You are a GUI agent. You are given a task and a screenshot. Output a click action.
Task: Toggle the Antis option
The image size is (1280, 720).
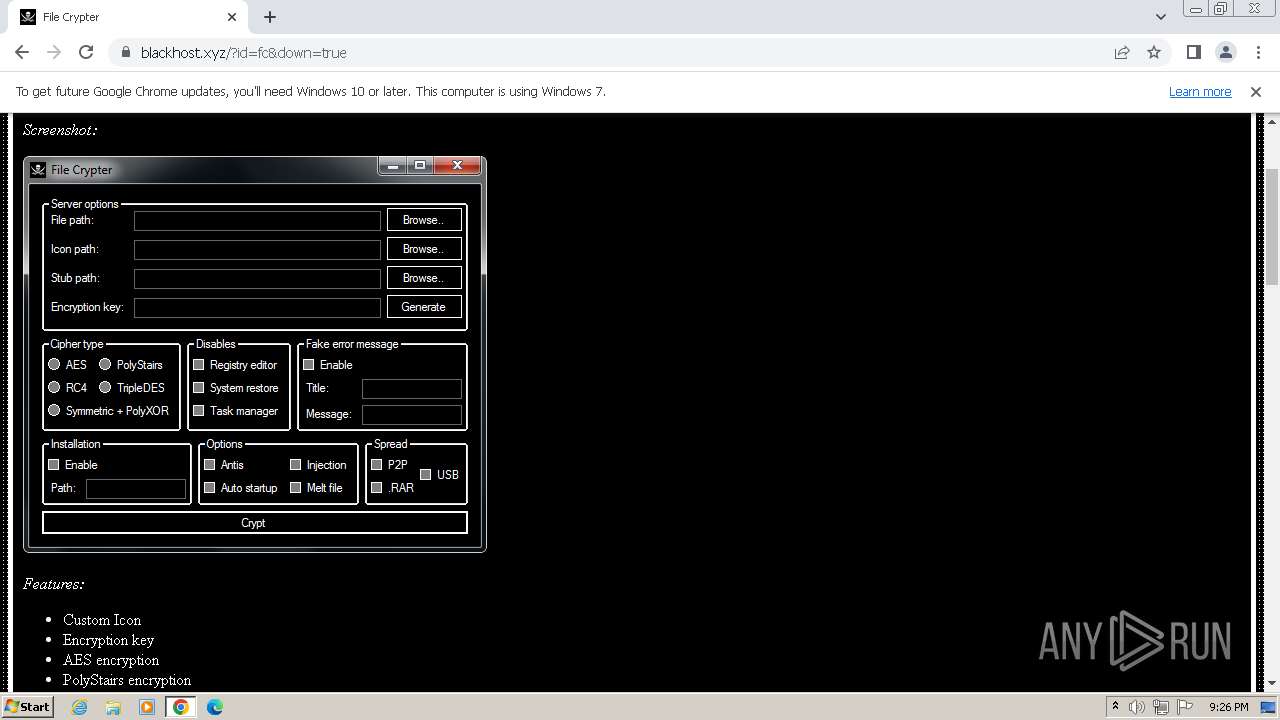210,465
